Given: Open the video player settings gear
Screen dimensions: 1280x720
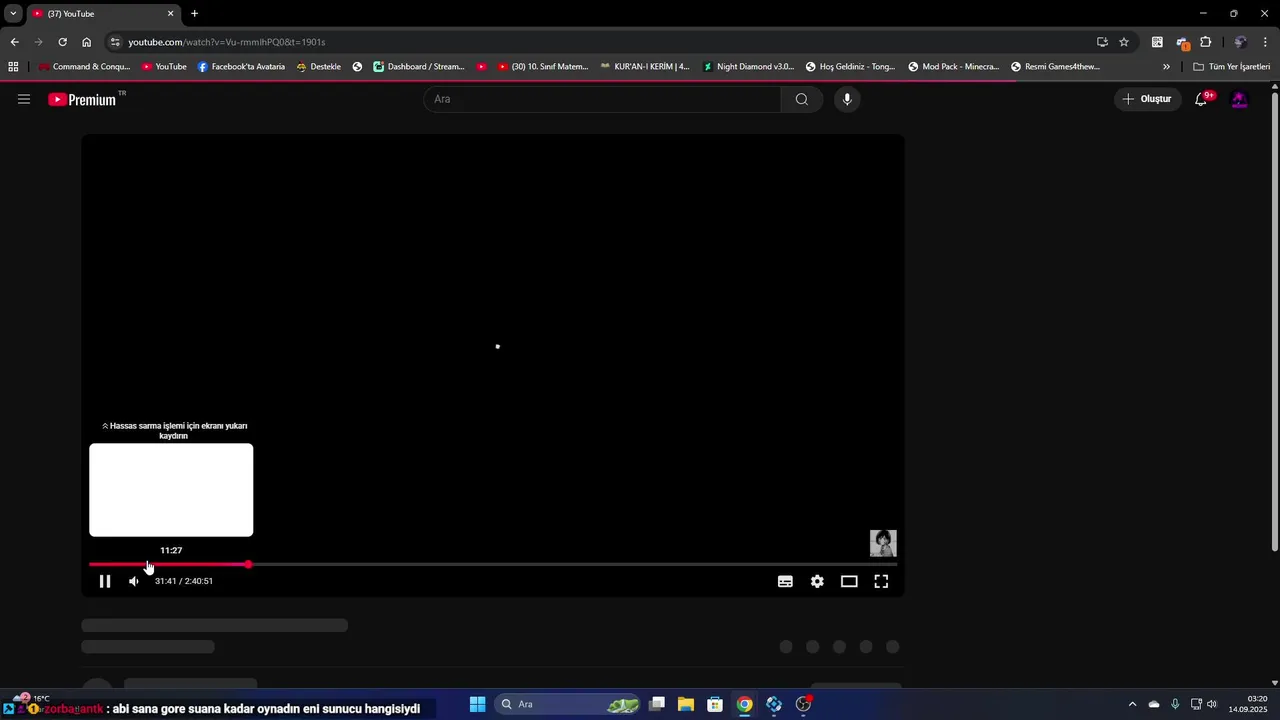Looking at the screenshot, I should tap(817, 581).
